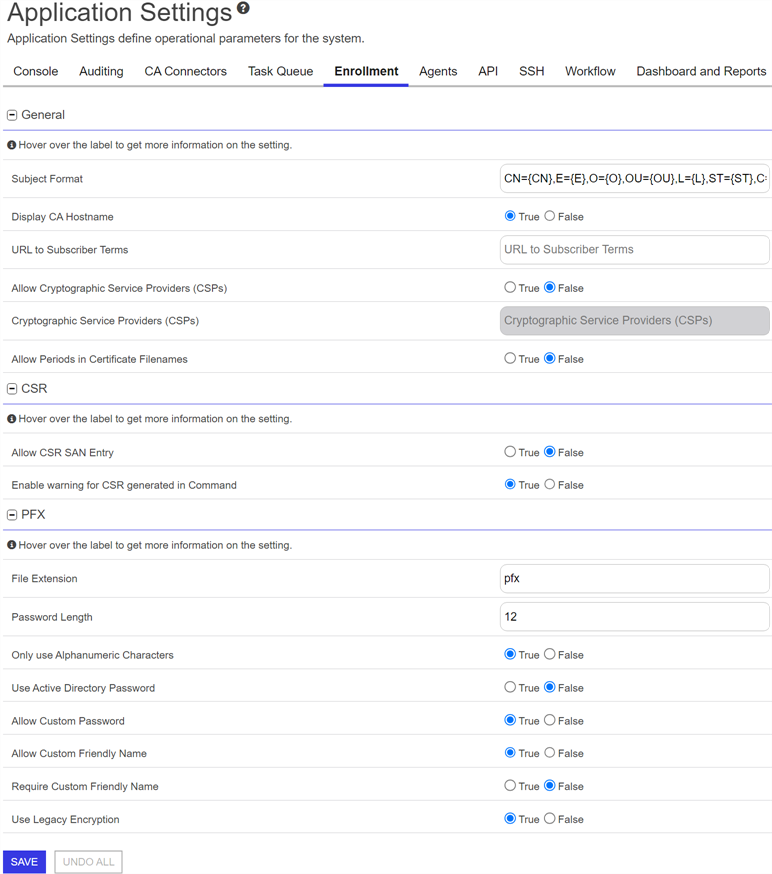
Task: Set Use Legacy Encryption to False
Action: point(550,818)
